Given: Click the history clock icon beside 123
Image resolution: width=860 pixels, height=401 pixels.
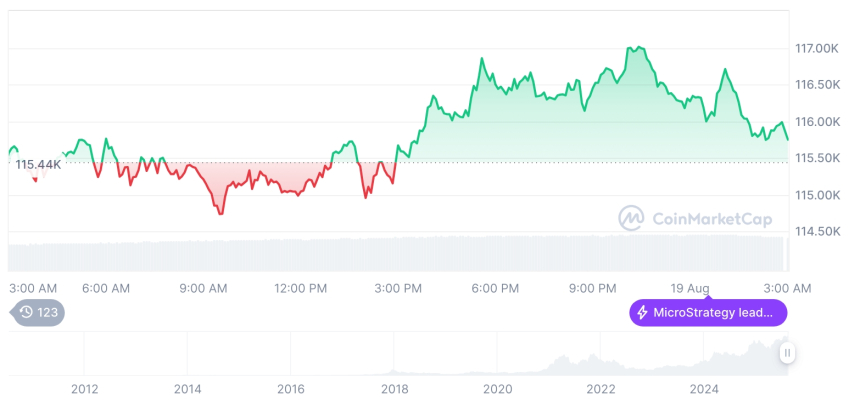Looking at the screenshot, I should click(x=27, y=312).
